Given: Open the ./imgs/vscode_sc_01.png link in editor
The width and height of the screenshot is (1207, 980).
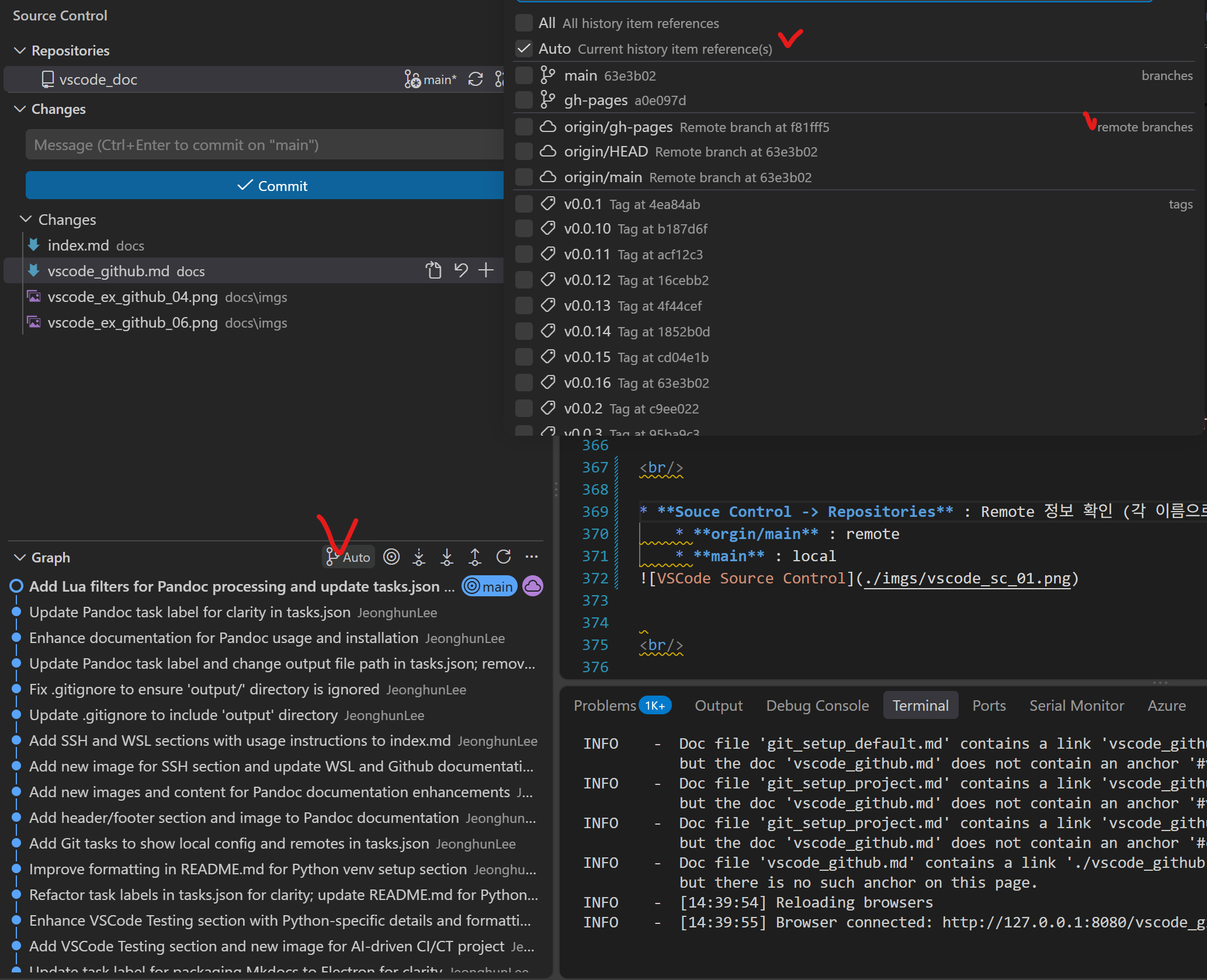Looking at the screenshot, I should coord(967,579).
